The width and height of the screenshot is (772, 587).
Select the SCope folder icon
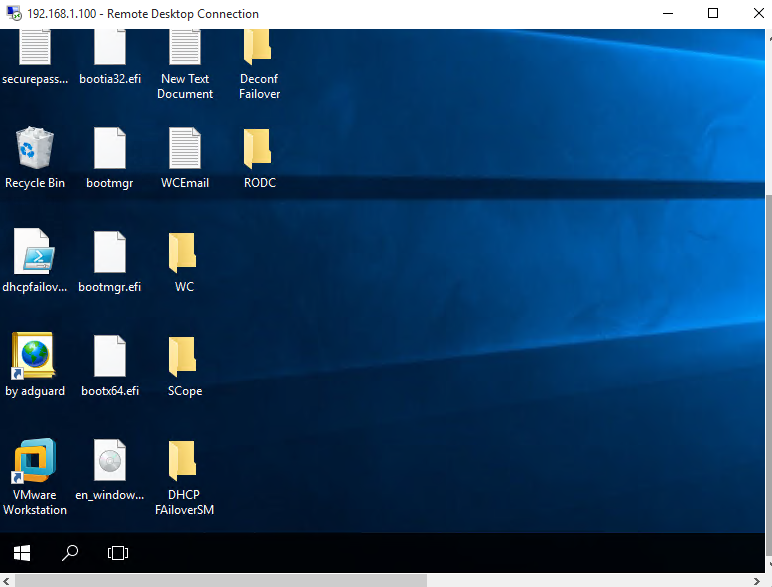(x=183, y=356)
